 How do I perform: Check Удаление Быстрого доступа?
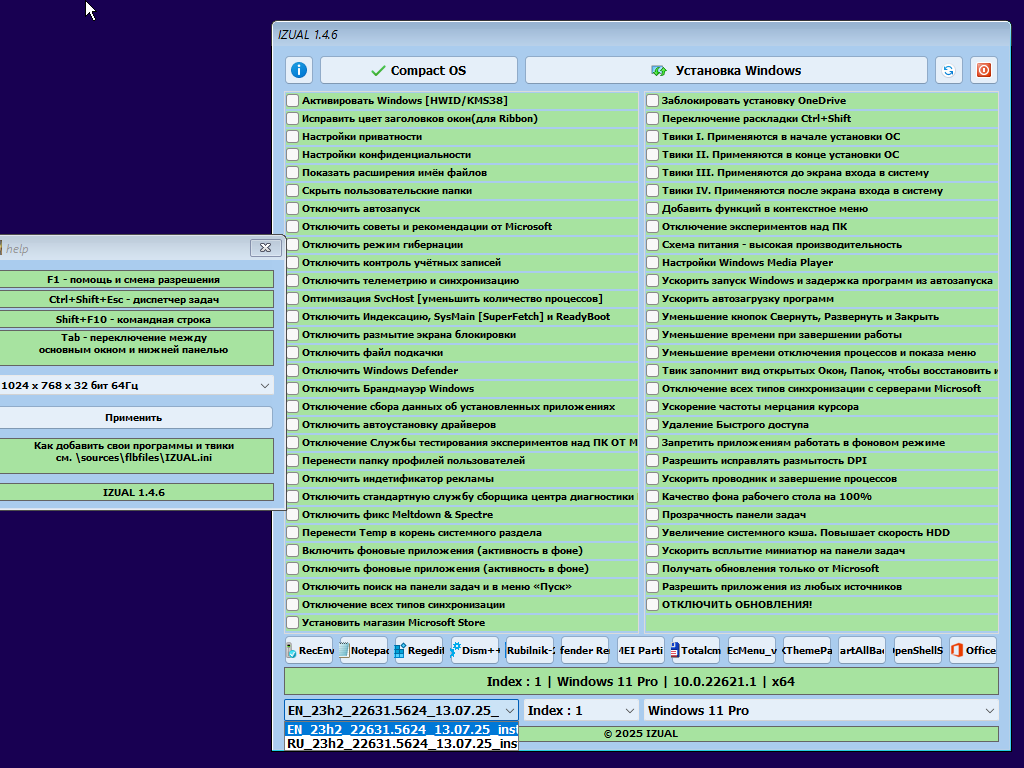pos(652,424)
